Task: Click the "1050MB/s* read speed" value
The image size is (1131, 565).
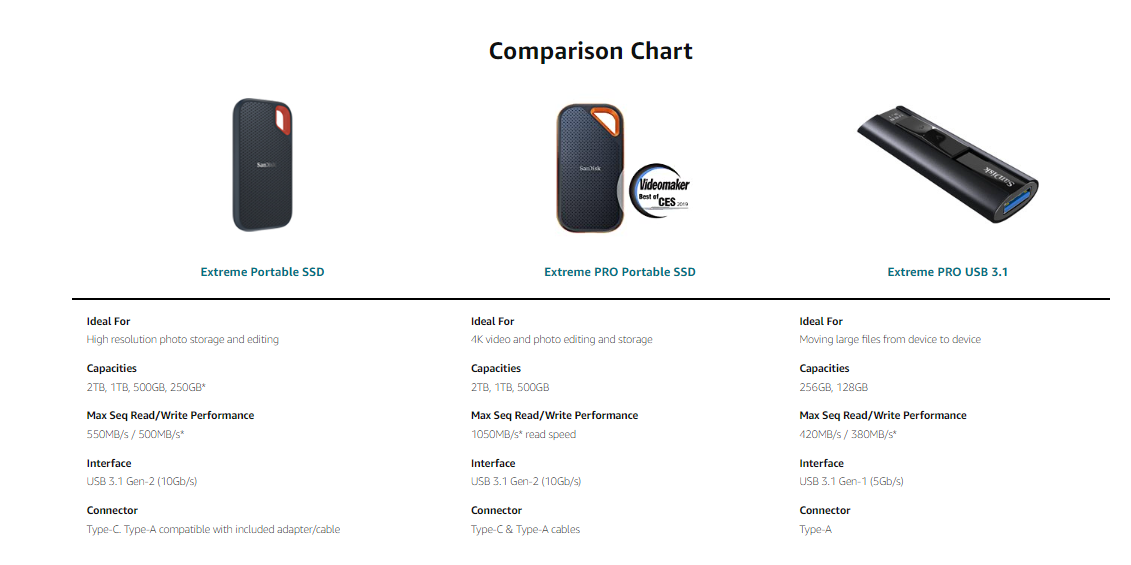Action: [x=523, y=434]
